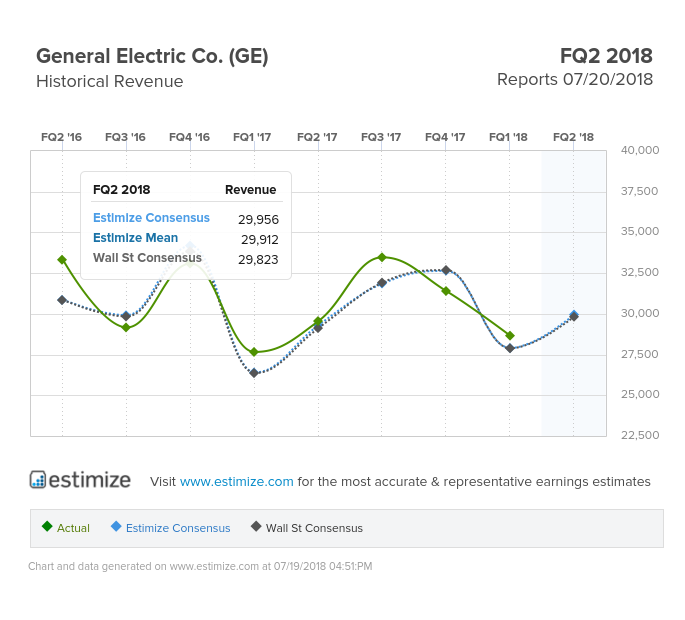Click the FQ2 2018 tooltip header
This screenshot has width=685, height=620.
121,190
